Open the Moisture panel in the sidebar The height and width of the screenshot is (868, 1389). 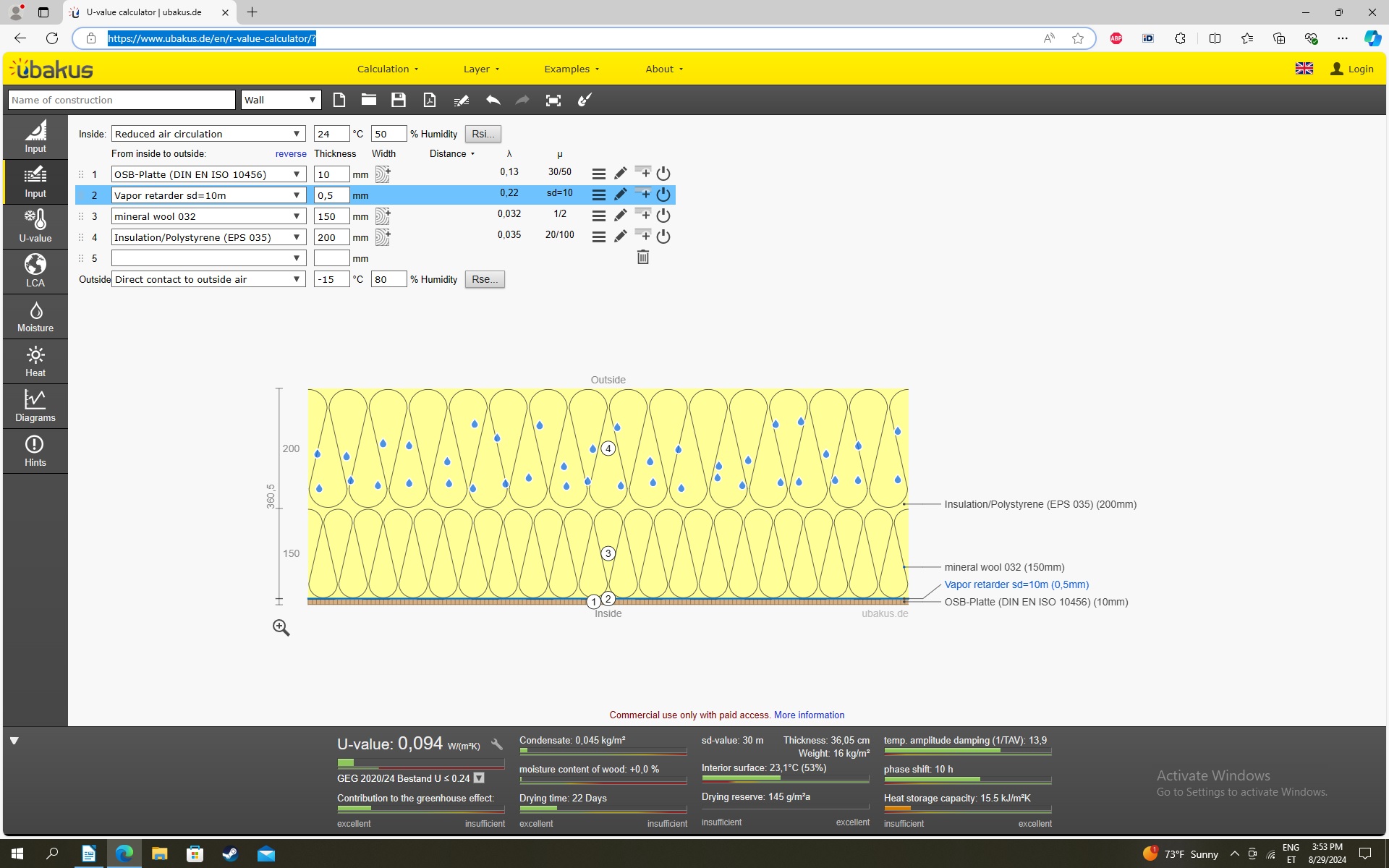point(35,317)
